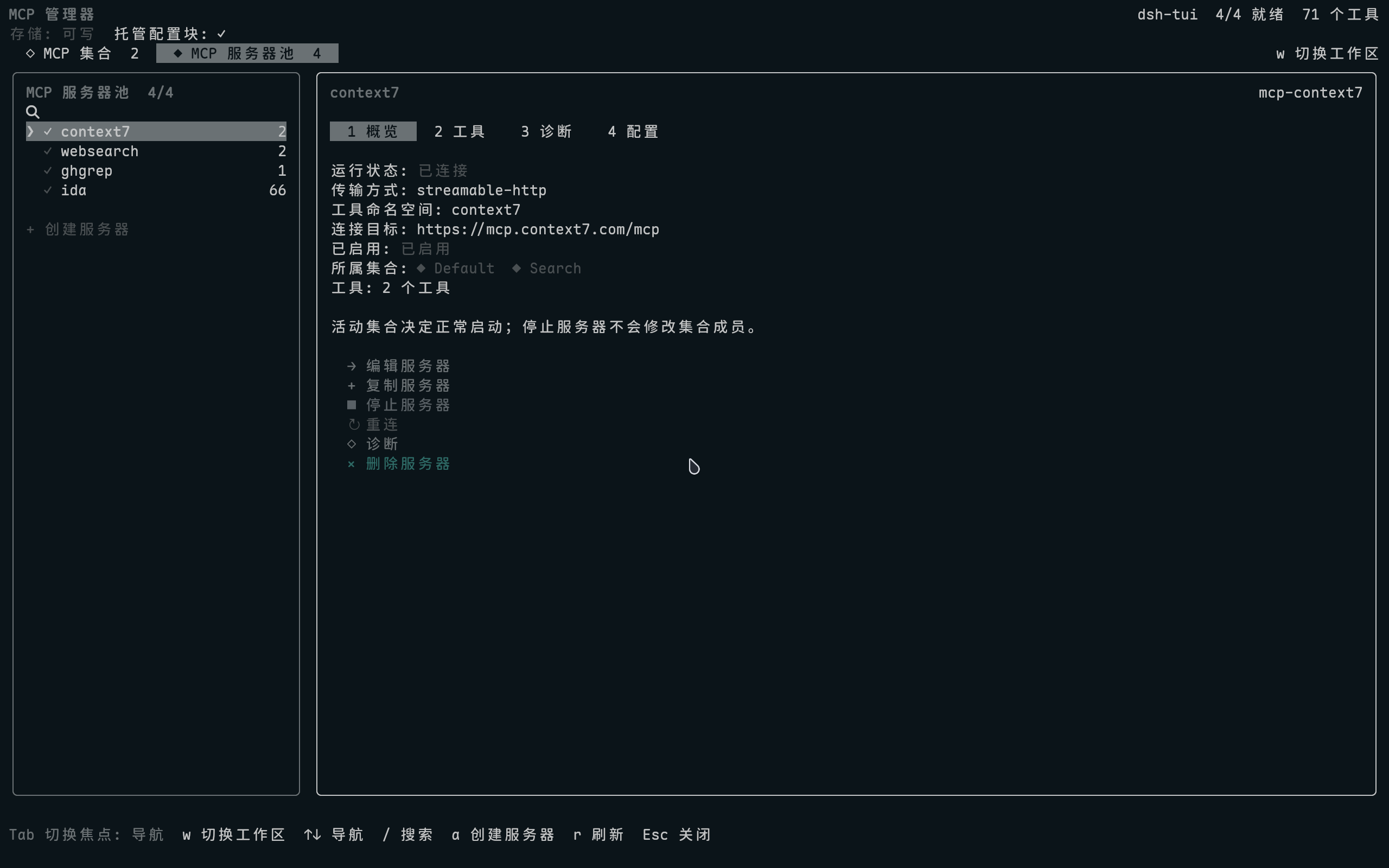Select the websearch server row
The height and width of the screenshot is (868, 1389).
point(156,151)
